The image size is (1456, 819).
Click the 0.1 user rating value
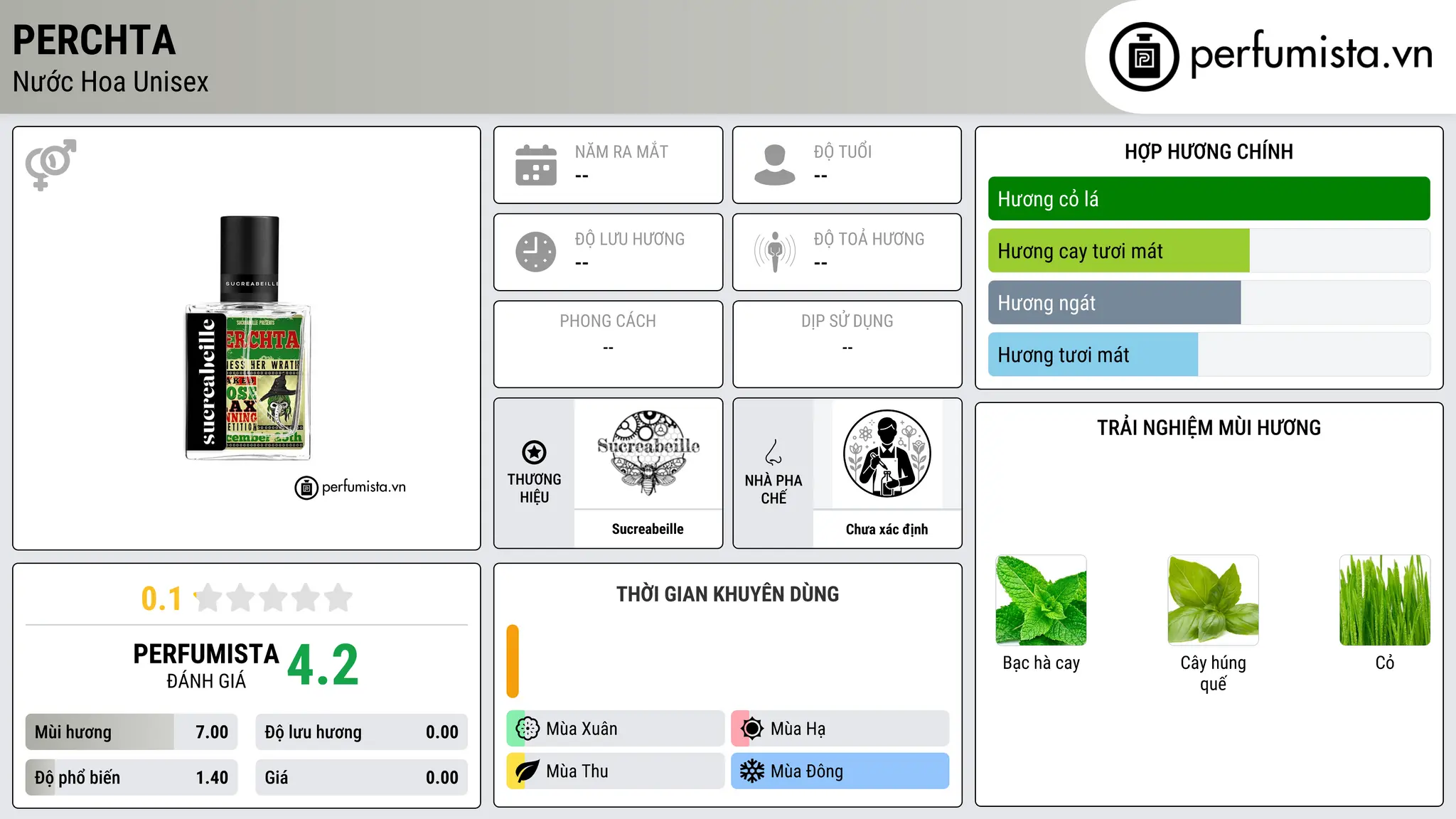click(161, 599)
